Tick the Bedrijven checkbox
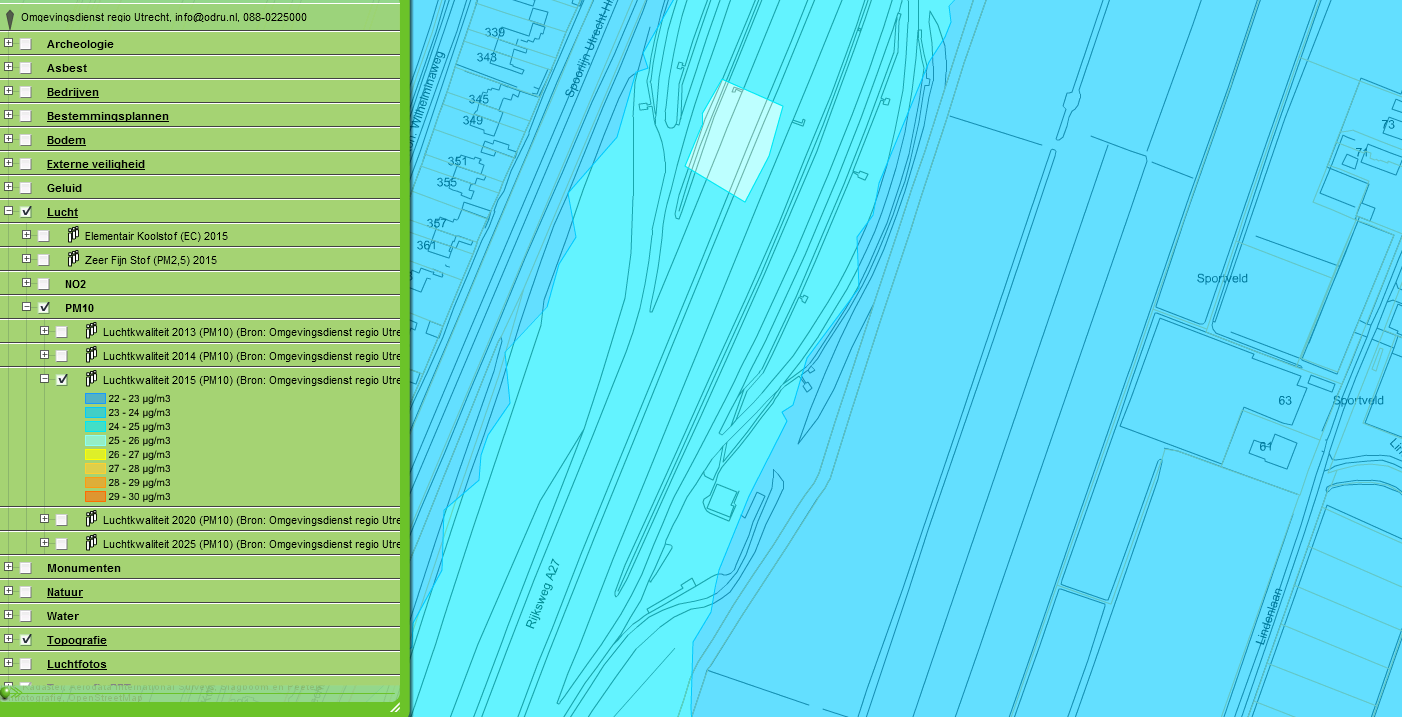Screen dimensions: 1402x717 (26, 92)
